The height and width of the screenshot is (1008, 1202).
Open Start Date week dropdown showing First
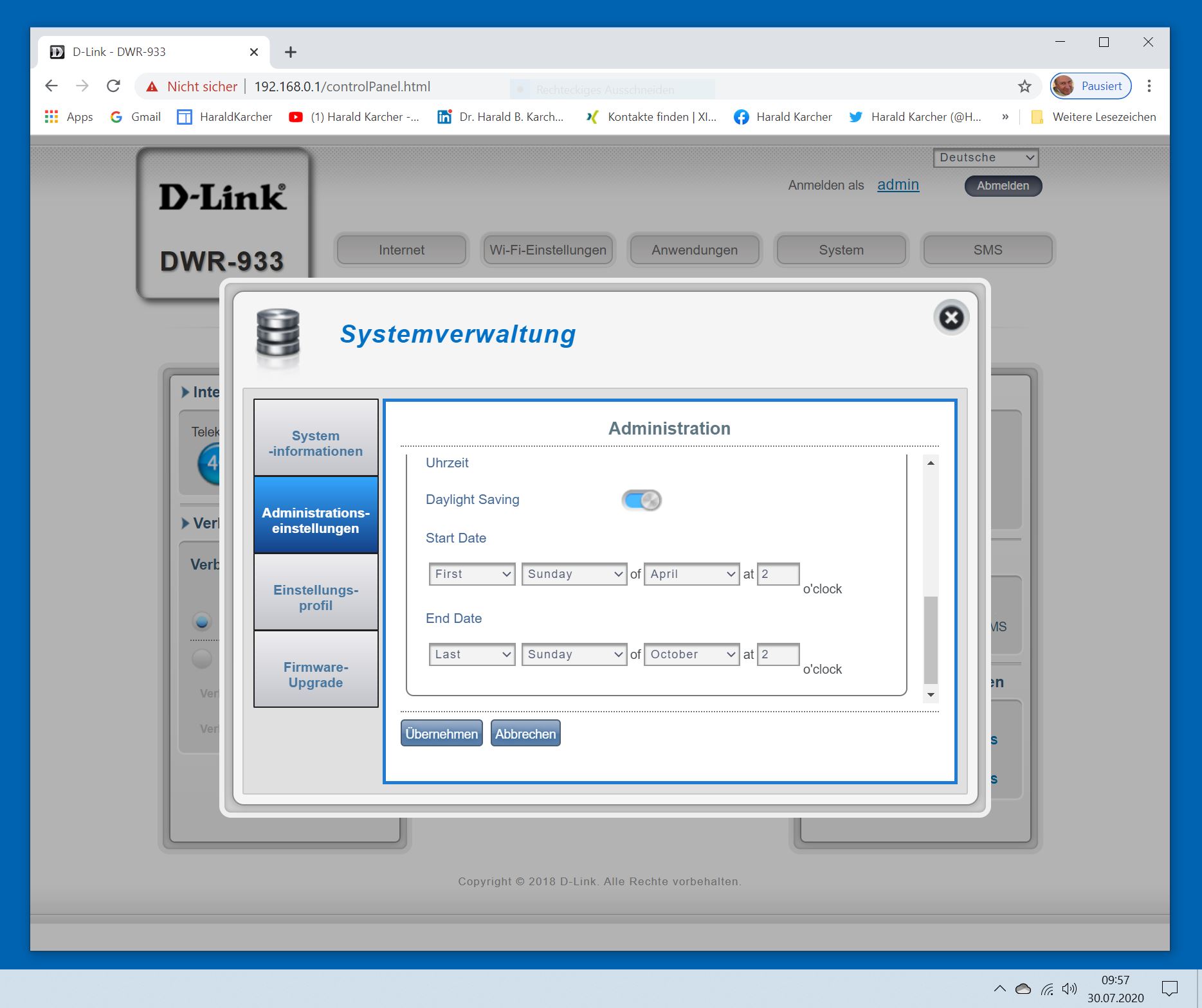tap(472, 574)
